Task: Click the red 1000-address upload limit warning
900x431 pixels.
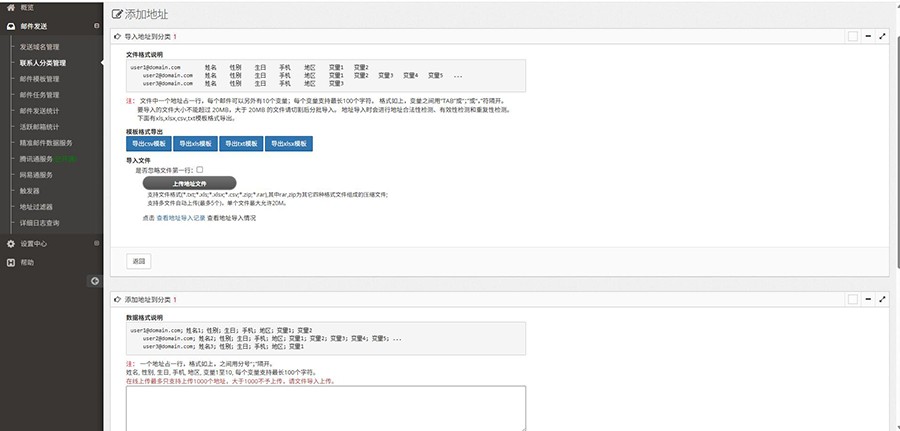Action: point(230,381)
